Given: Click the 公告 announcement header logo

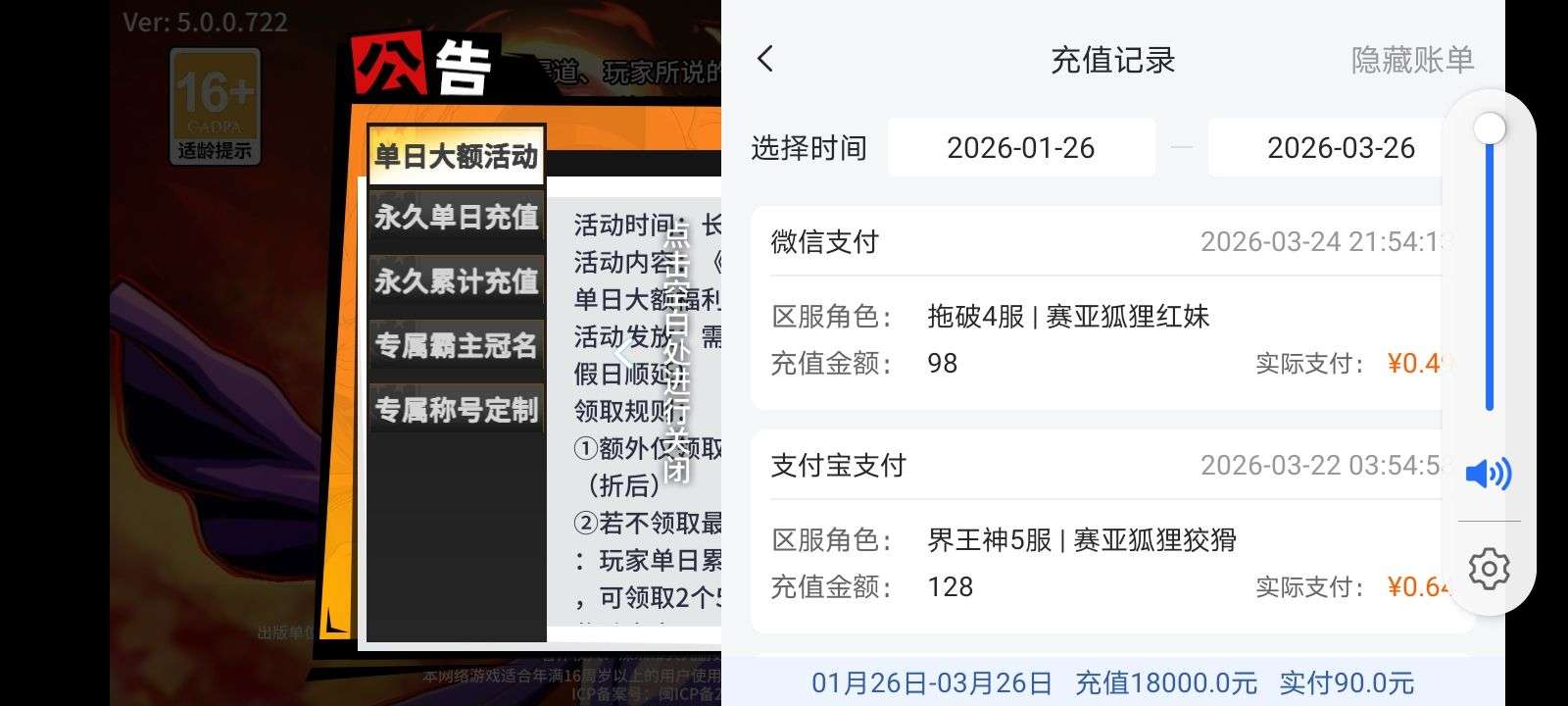Looking at the screenshot, I should (x=423, y=65).
